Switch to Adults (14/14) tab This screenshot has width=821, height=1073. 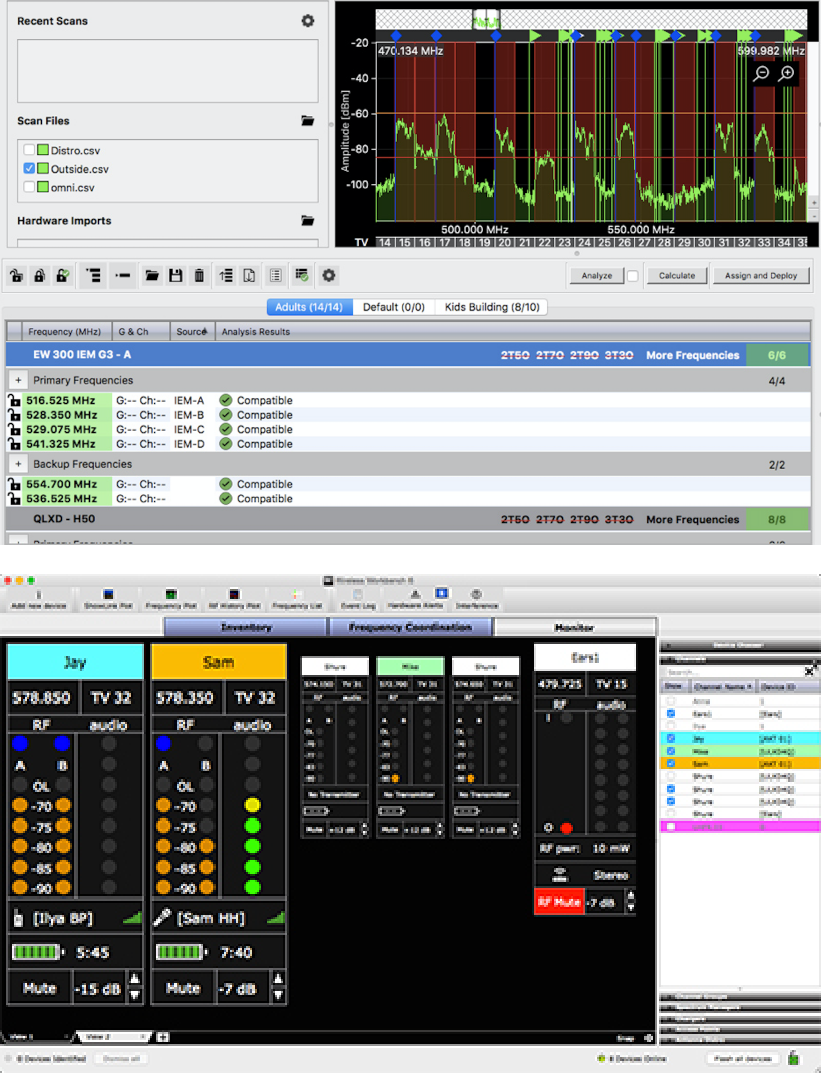pos(309,307)
